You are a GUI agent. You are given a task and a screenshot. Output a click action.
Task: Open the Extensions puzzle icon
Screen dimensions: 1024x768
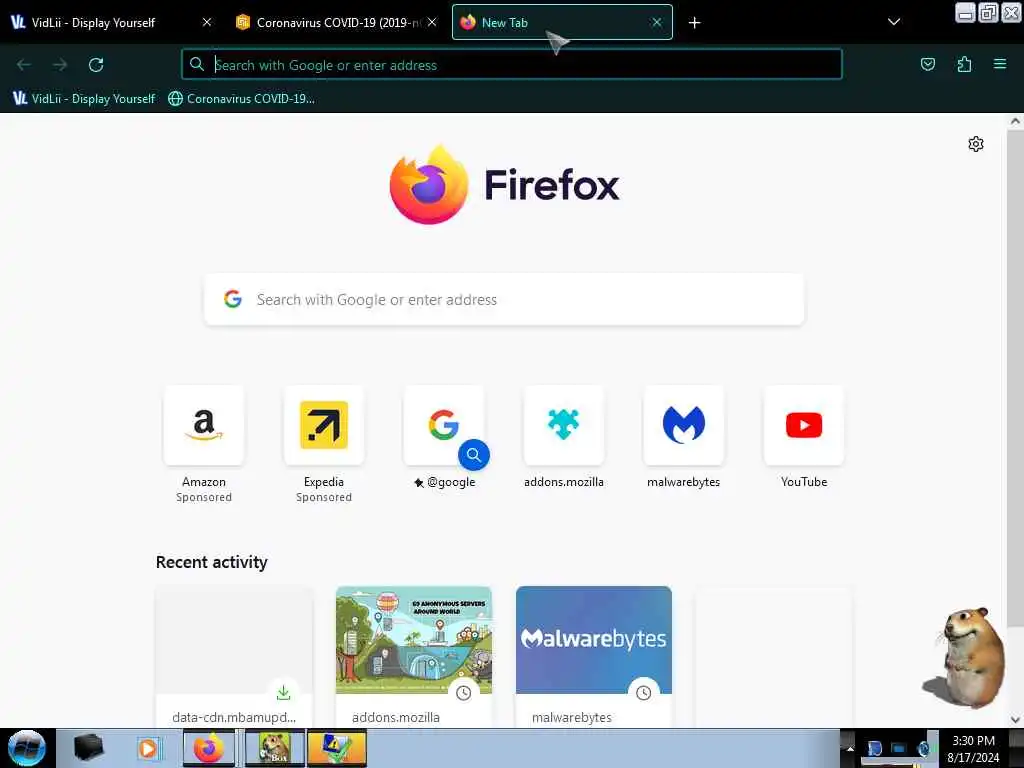click(x=964, y=64)
